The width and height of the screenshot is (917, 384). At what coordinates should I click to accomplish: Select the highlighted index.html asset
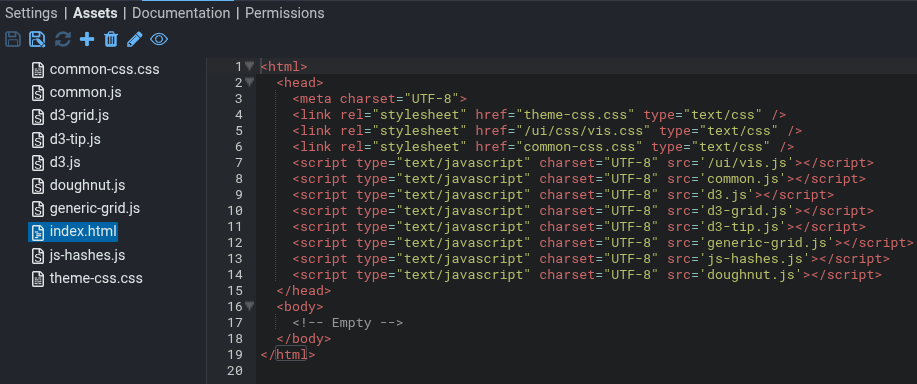pyautogui.click(x=84, y=232)
